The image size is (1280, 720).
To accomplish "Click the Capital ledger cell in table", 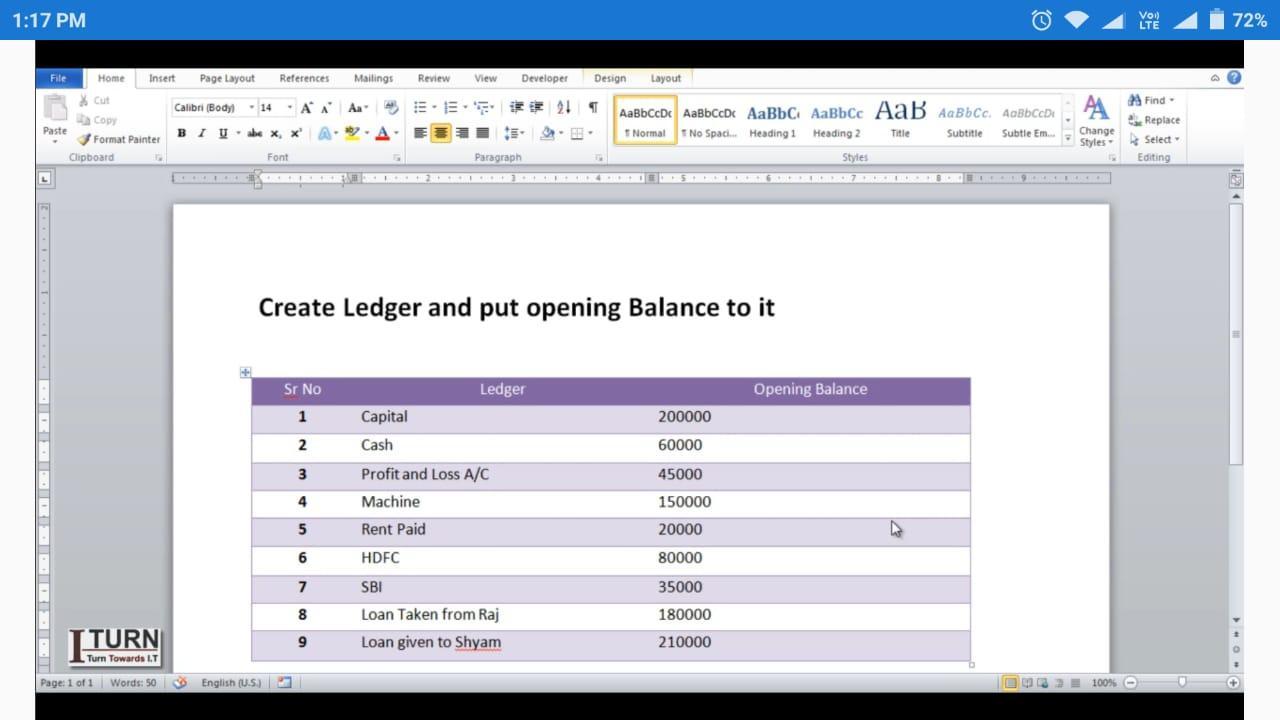I will 384,417.
